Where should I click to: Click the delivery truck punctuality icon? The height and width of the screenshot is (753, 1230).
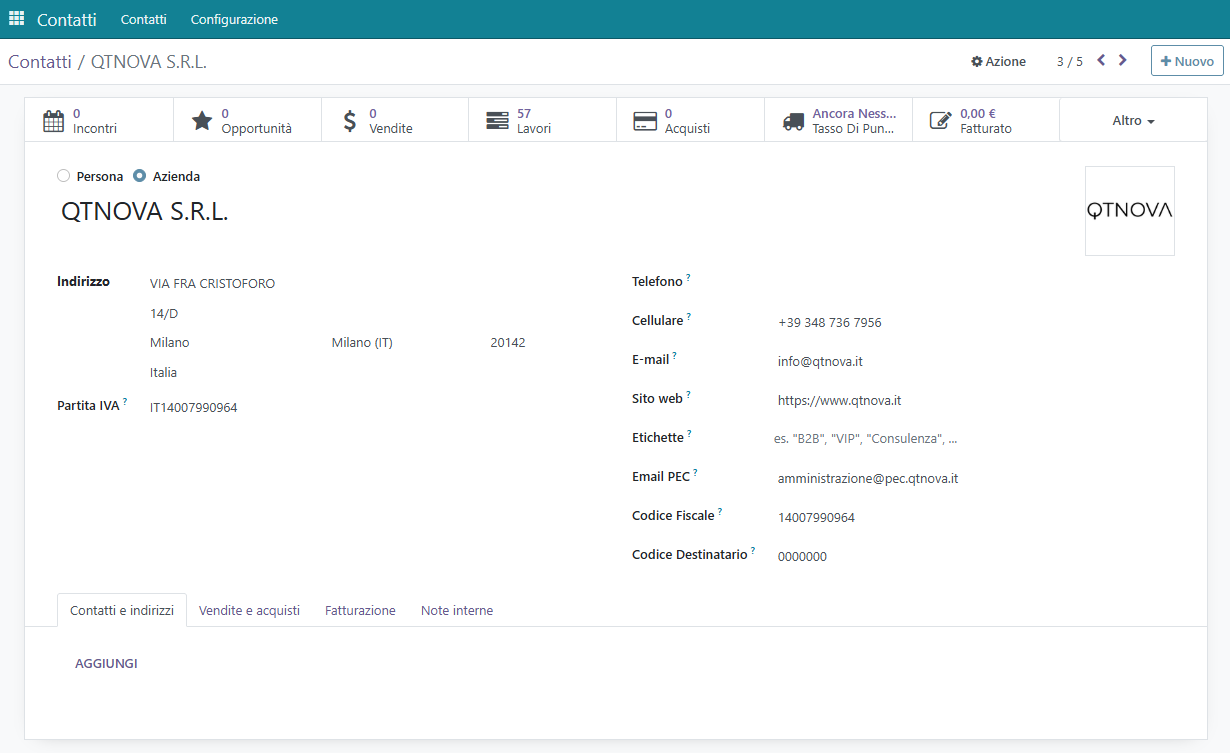point(793,121)
